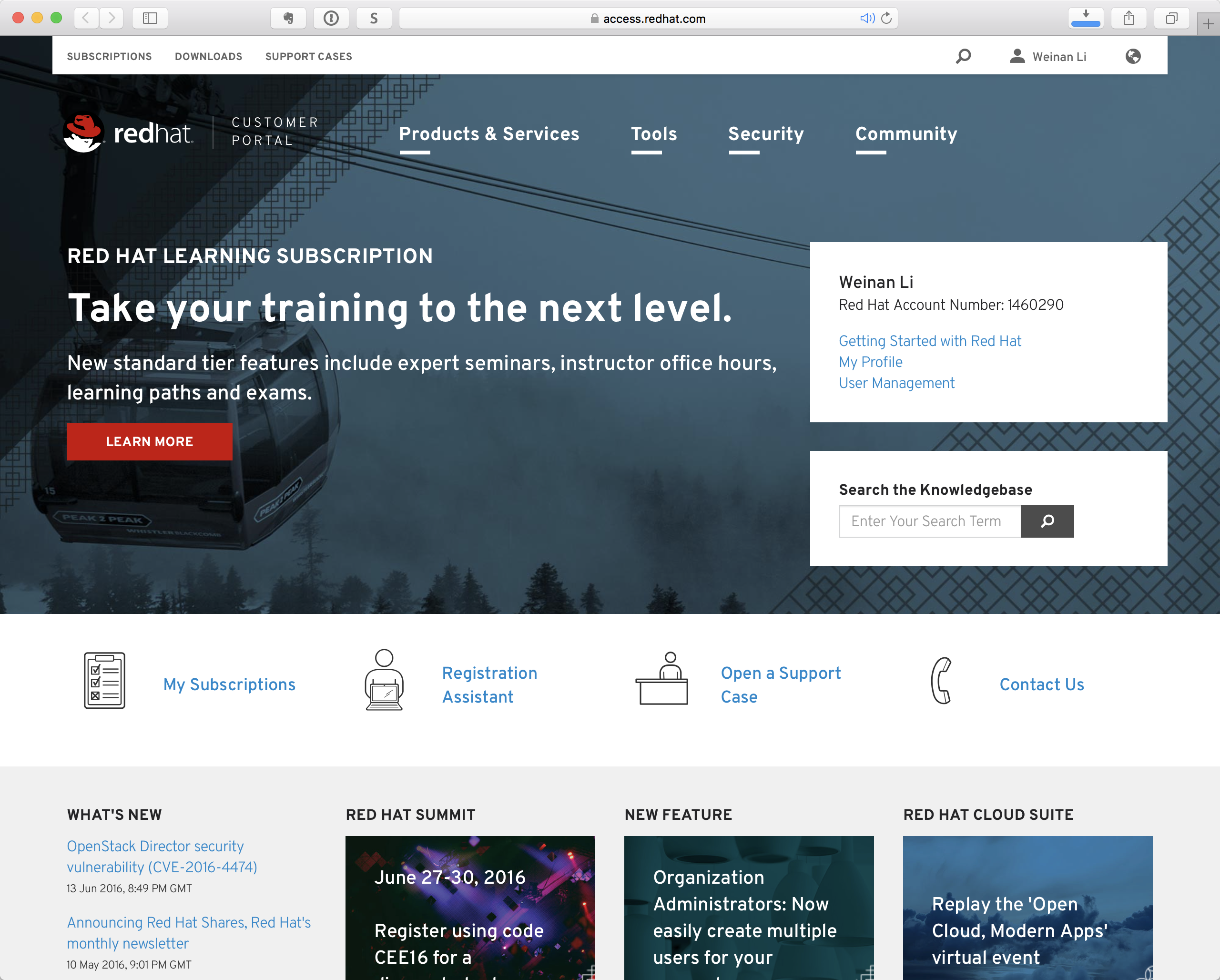Click the Contact Us link
This screenshot has width=1220, height=980.
[1042, 684]
